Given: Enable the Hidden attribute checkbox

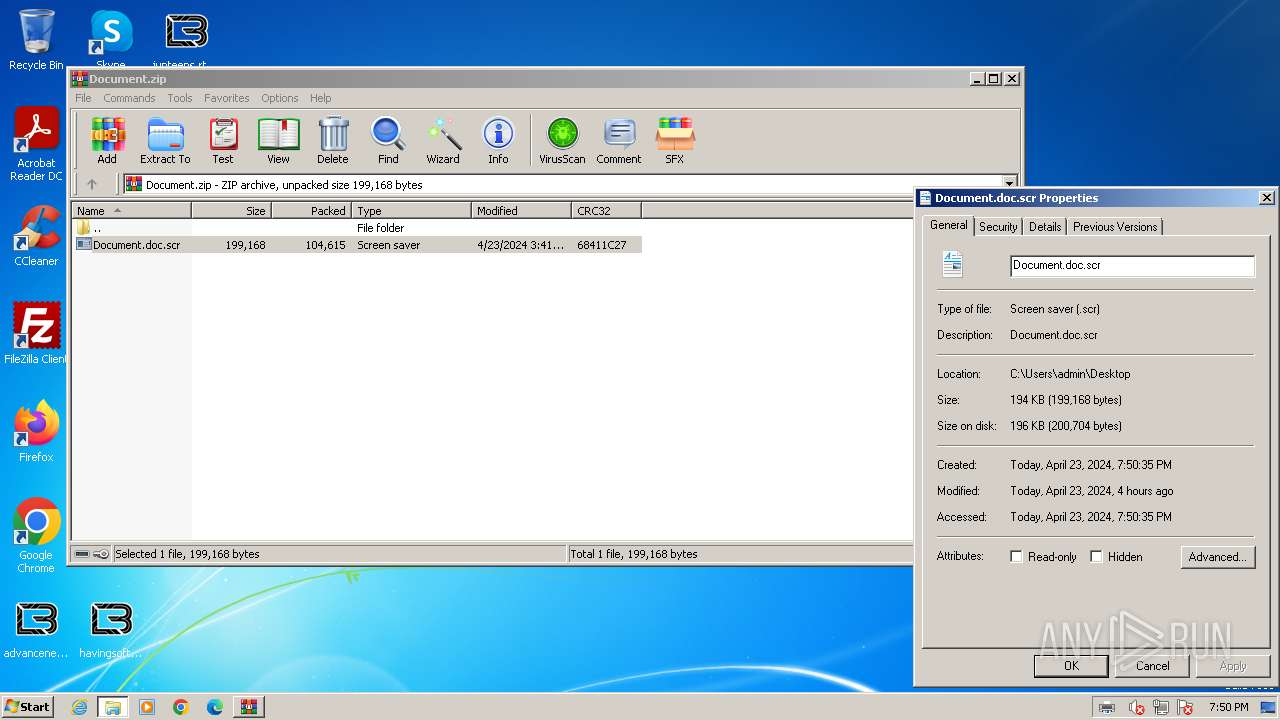Looking at the screenshot, I should point(1096,557).
